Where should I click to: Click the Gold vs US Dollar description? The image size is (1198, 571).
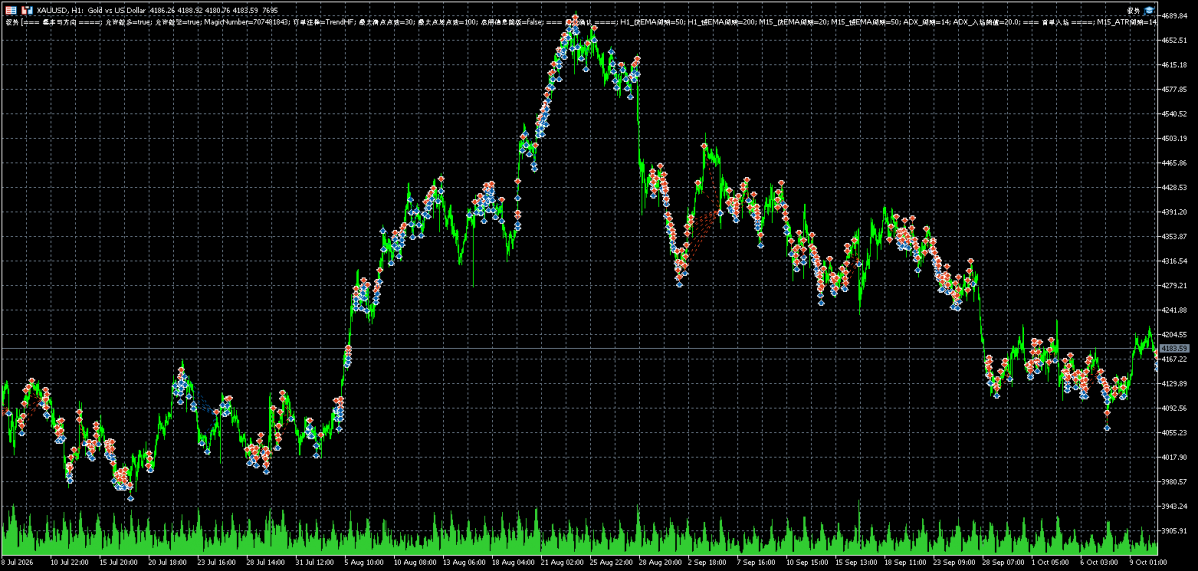[116, 10]
